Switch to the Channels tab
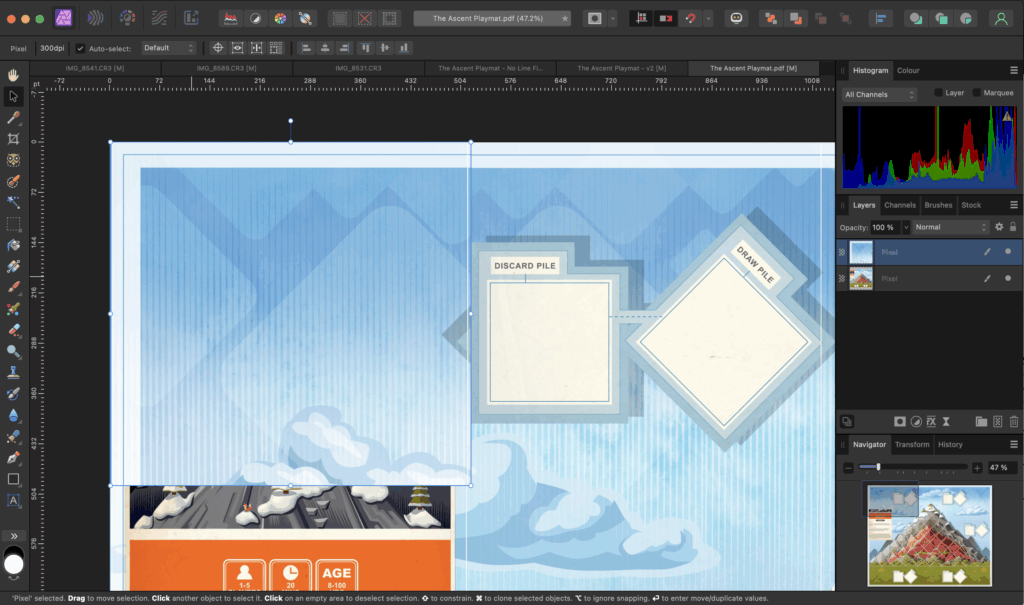 [899, 205]
